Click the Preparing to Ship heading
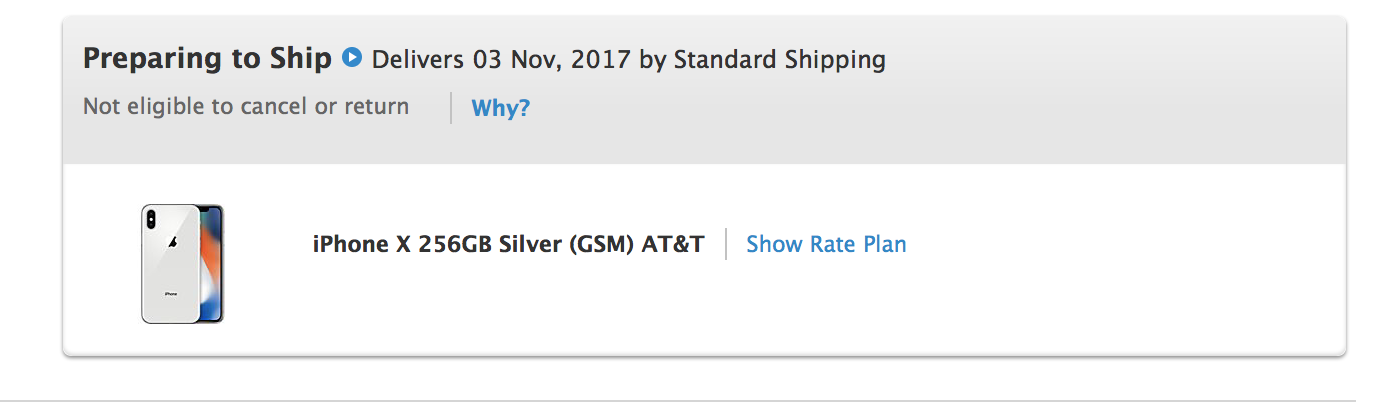The width and height of the screenshot is (1378, 406). pos(207,59)
